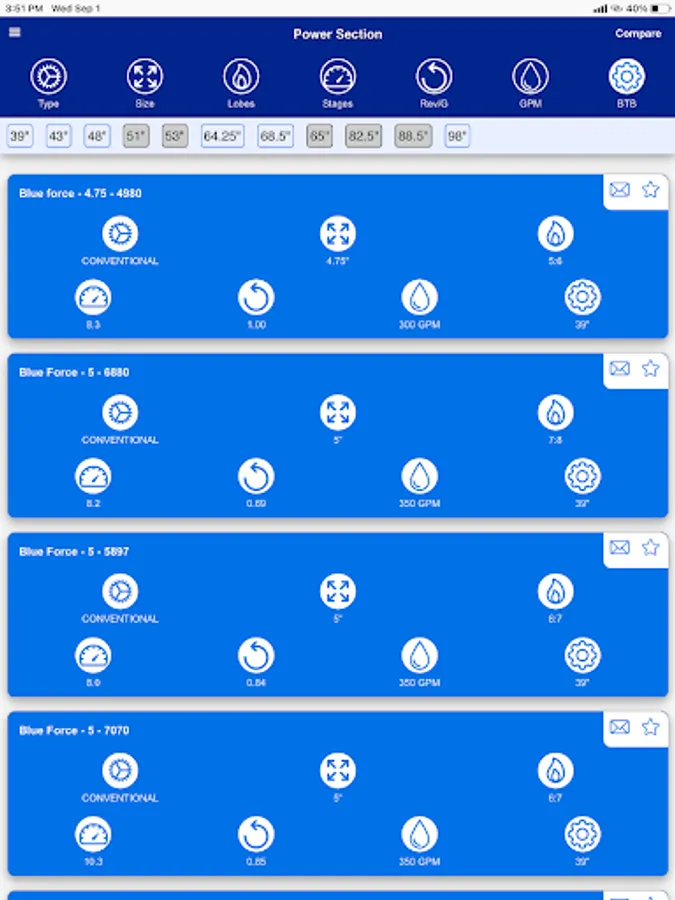The image size is (675, 900).
Task: Toggle the 48" BTB filter chip
Action: coord(97,136)
